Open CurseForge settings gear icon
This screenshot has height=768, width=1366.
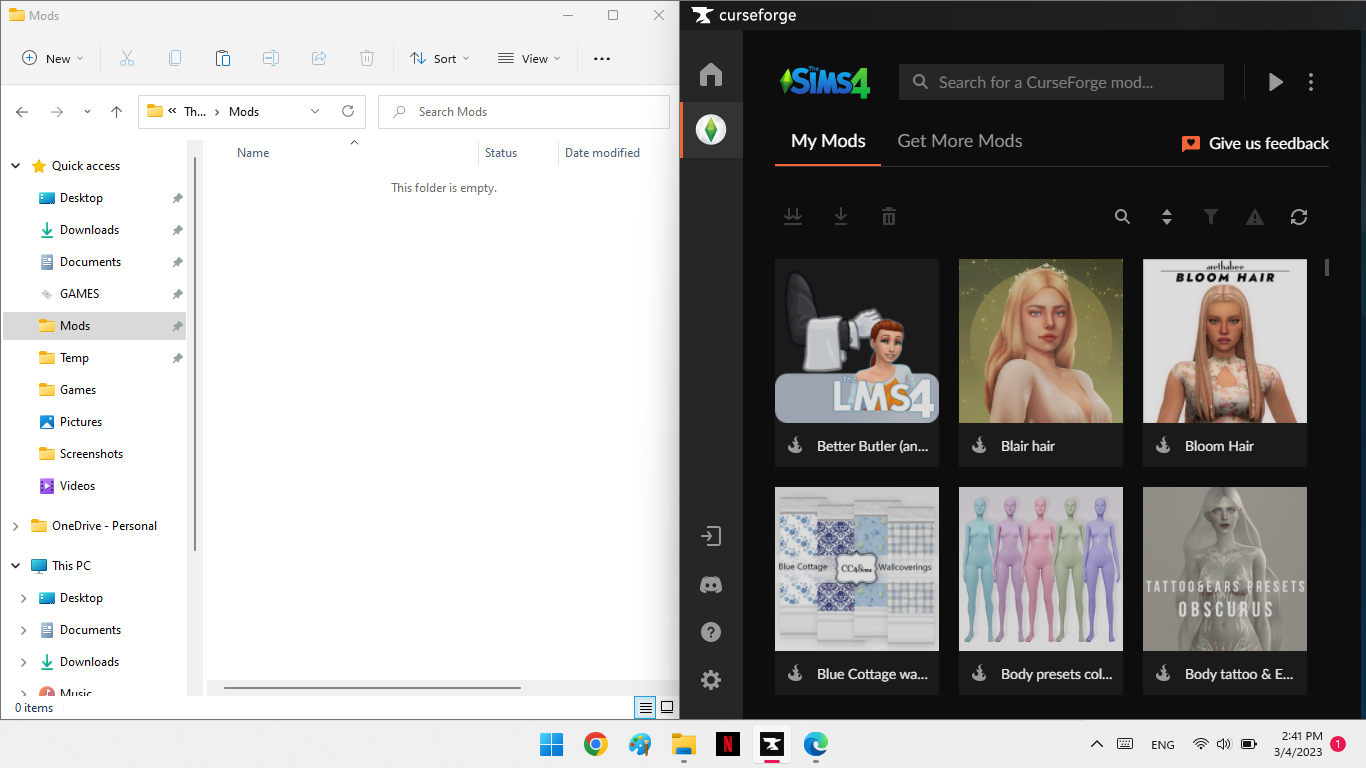tap(711, 680)
